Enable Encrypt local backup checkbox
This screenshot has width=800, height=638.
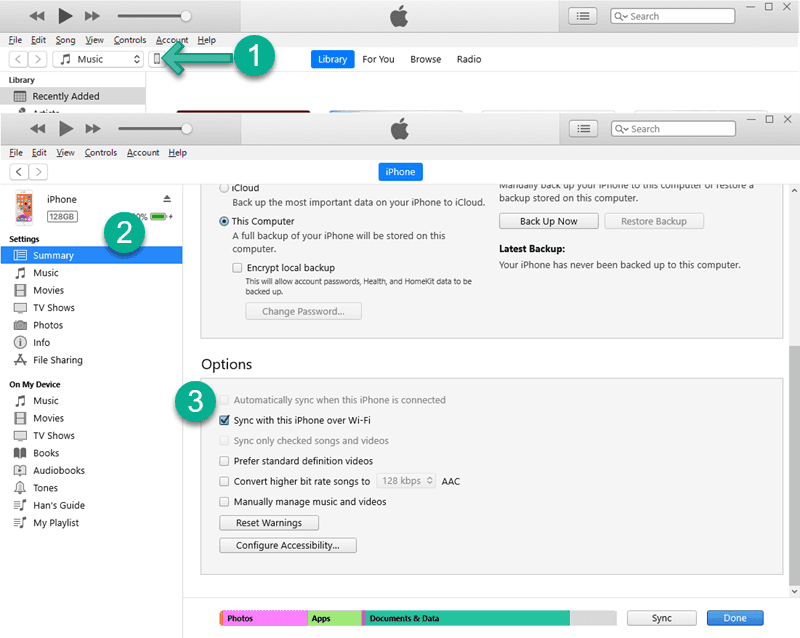coord(237,267)
